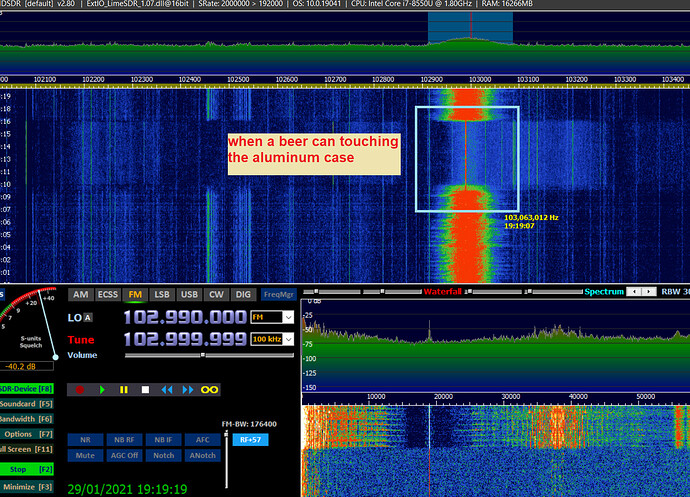Click Minimize [F3] button

[26, 487]
